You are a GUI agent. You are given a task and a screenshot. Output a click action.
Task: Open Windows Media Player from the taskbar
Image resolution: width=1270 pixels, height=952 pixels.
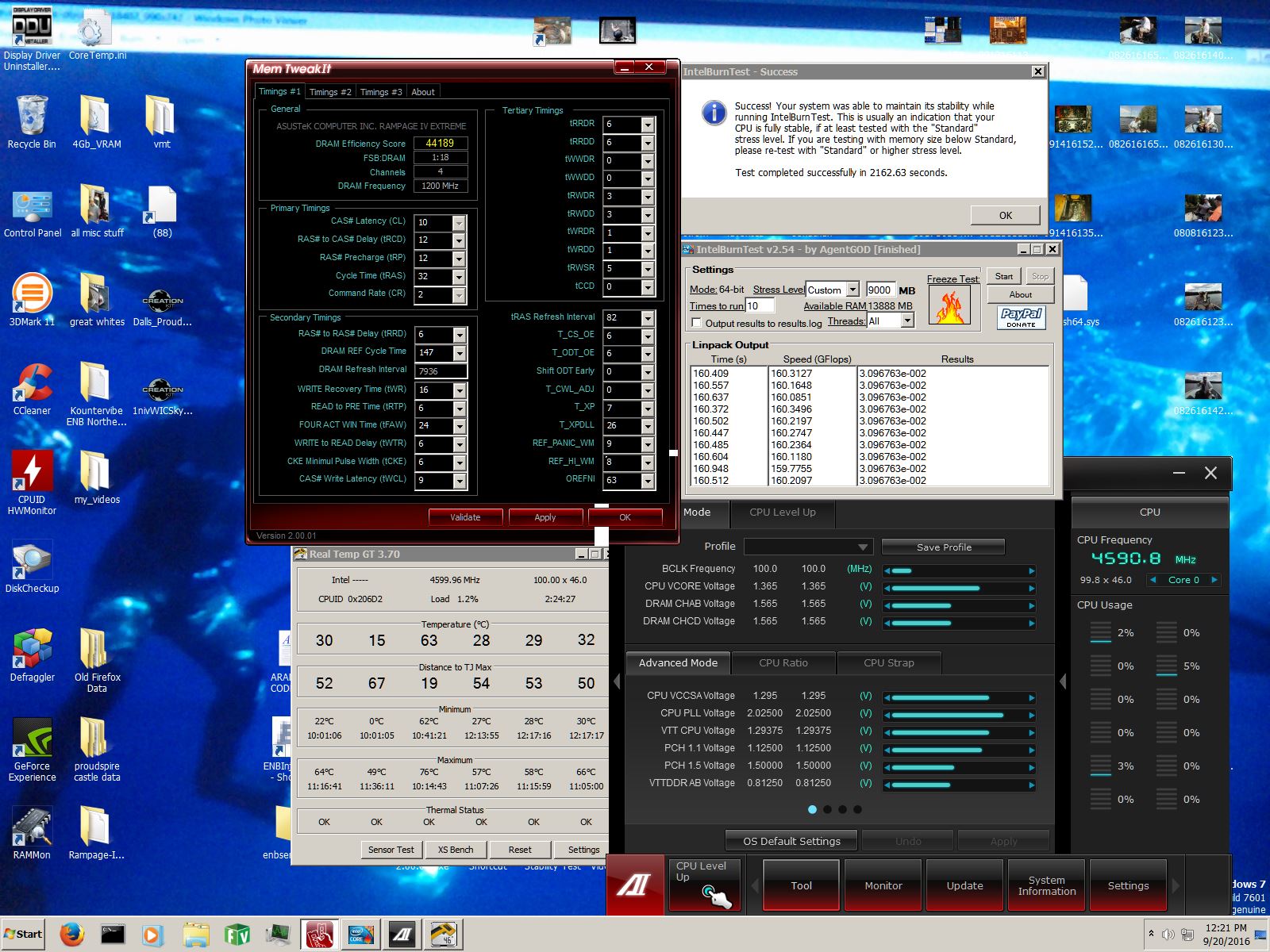152,935
